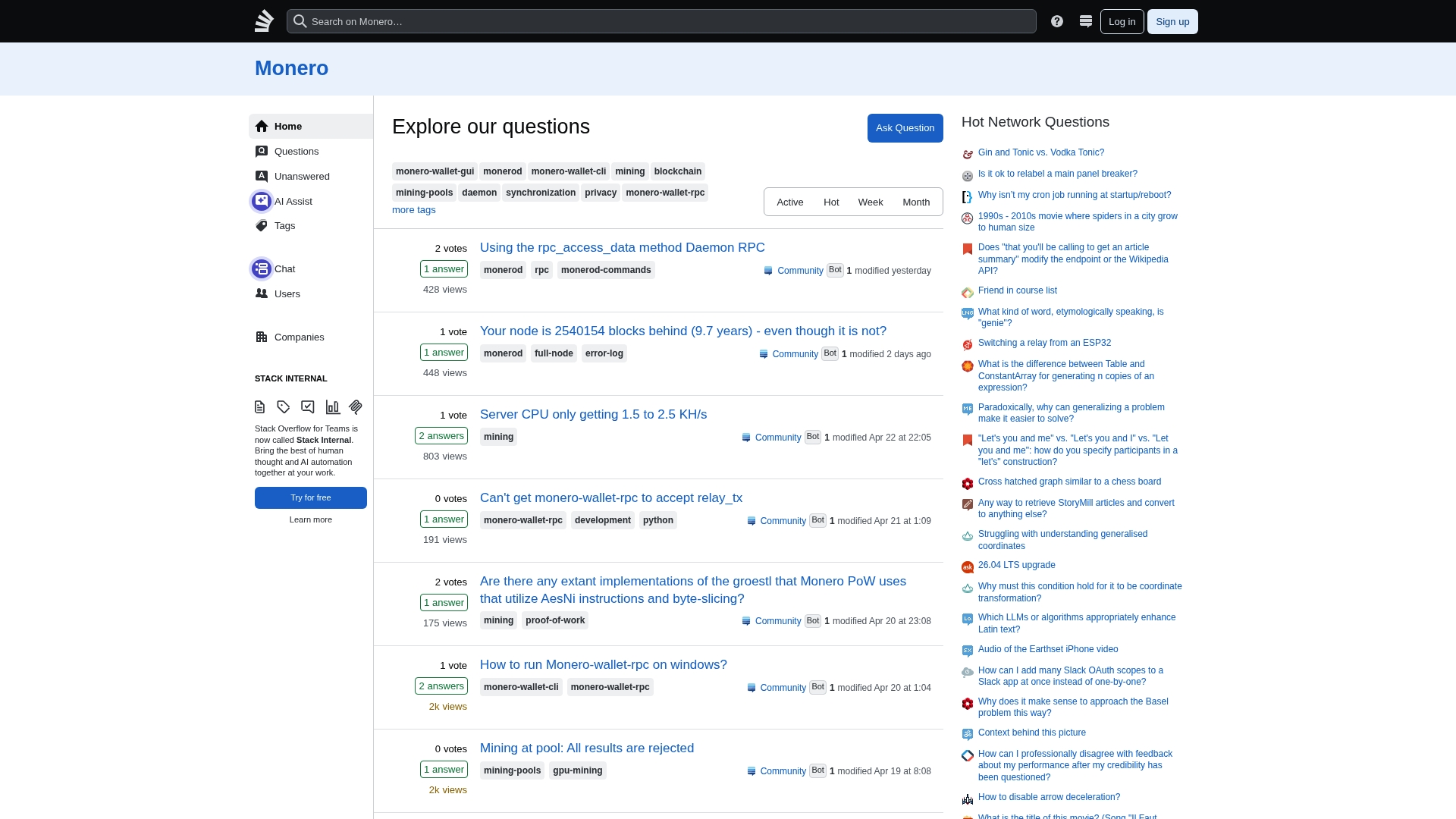This screenshot has width=1456, height=819.
Task: Open Chat from the left sidebar
Action: [x=284, y=268]
